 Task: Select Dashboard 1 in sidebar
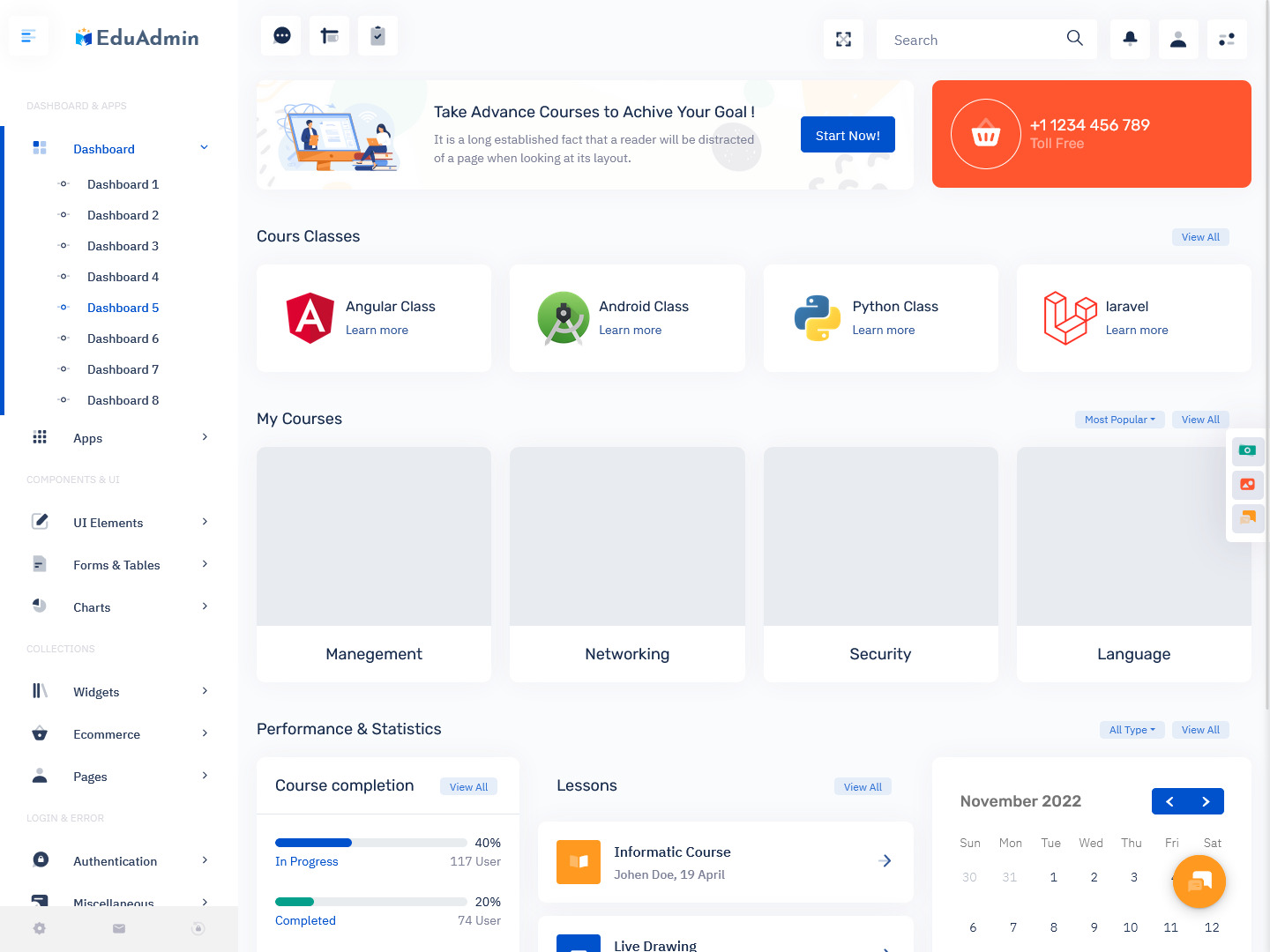tap(123, 184)
